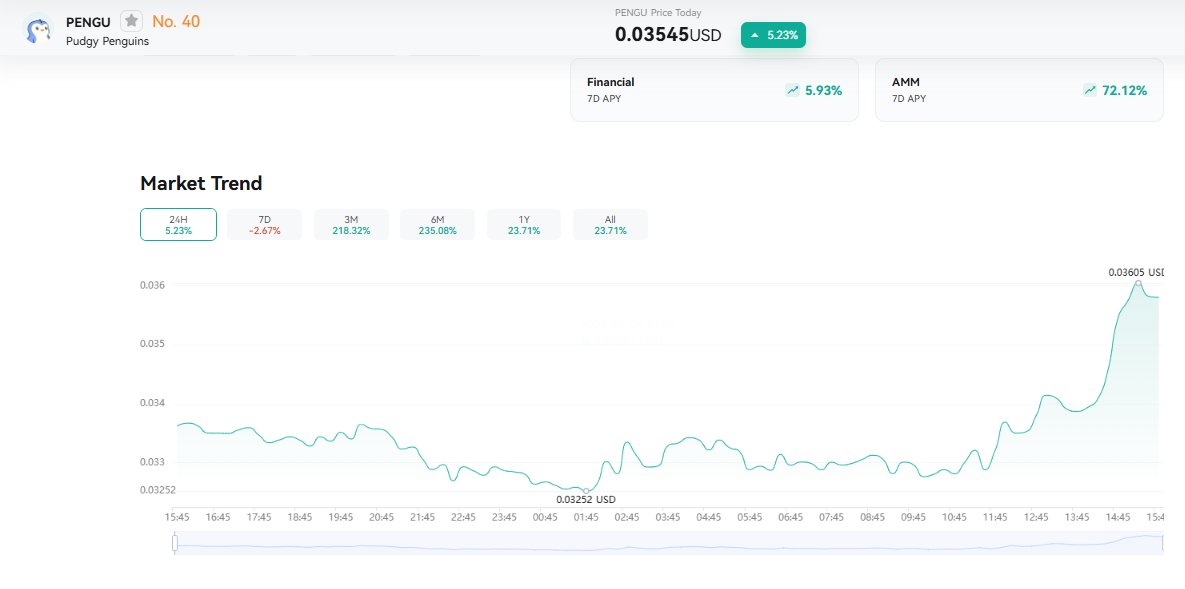Click the 'PENGU Price Today' heading

(658, 12)
